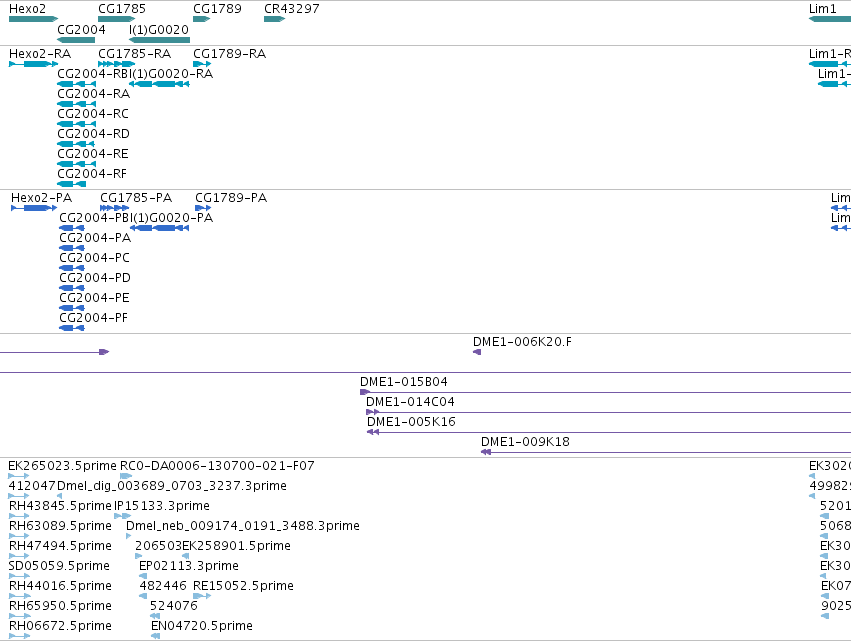Open transcript CG2004-RE label
Image resolution: width=851 pixels, height=641 pixels.
point(93,154)
